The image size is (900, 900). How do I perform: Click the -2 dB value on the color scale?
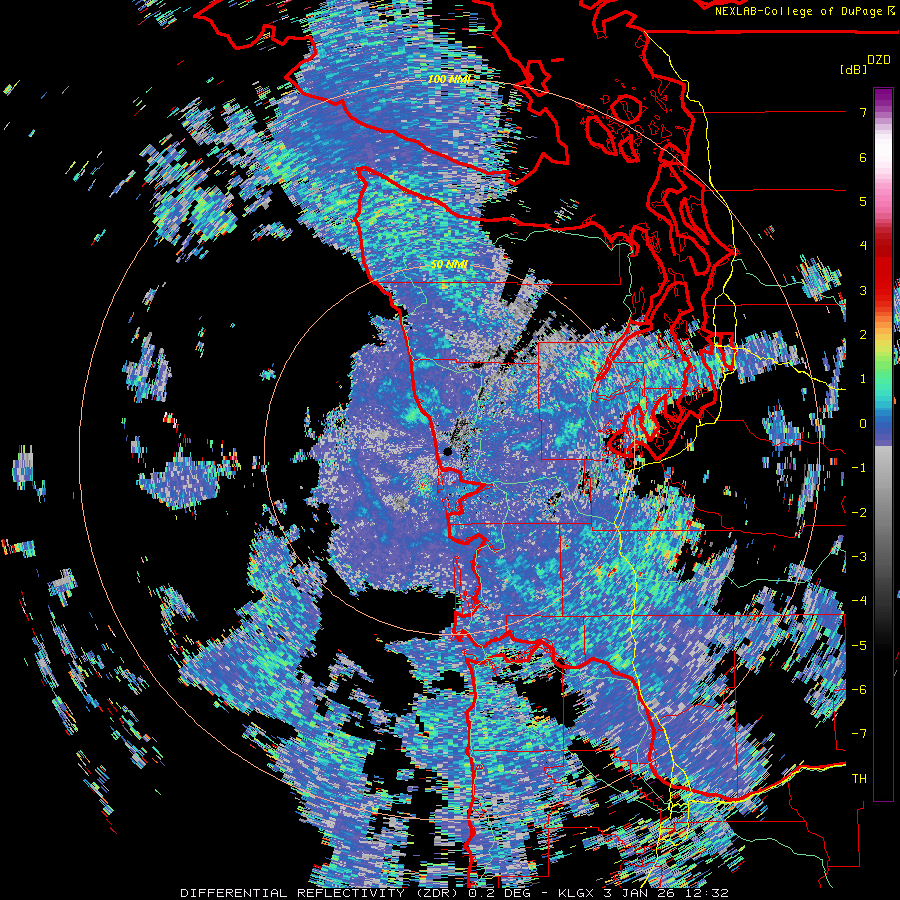click(x=859, y=513)
